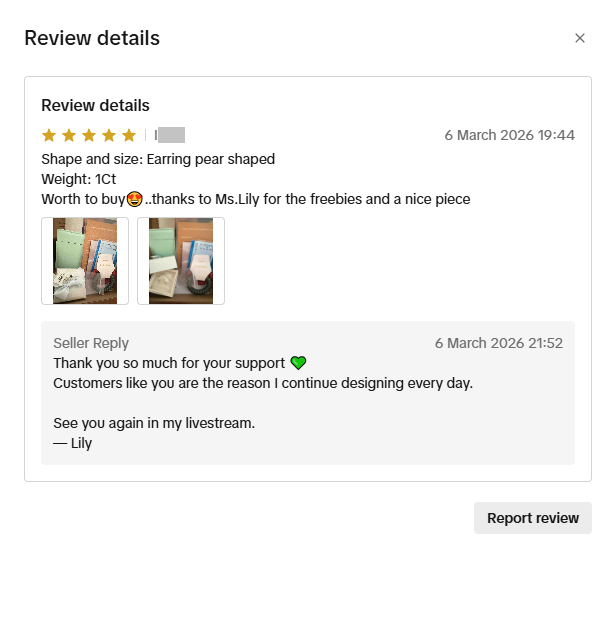Open the second review photo thumbnail
616x617 pixels.
pos(181,261)
